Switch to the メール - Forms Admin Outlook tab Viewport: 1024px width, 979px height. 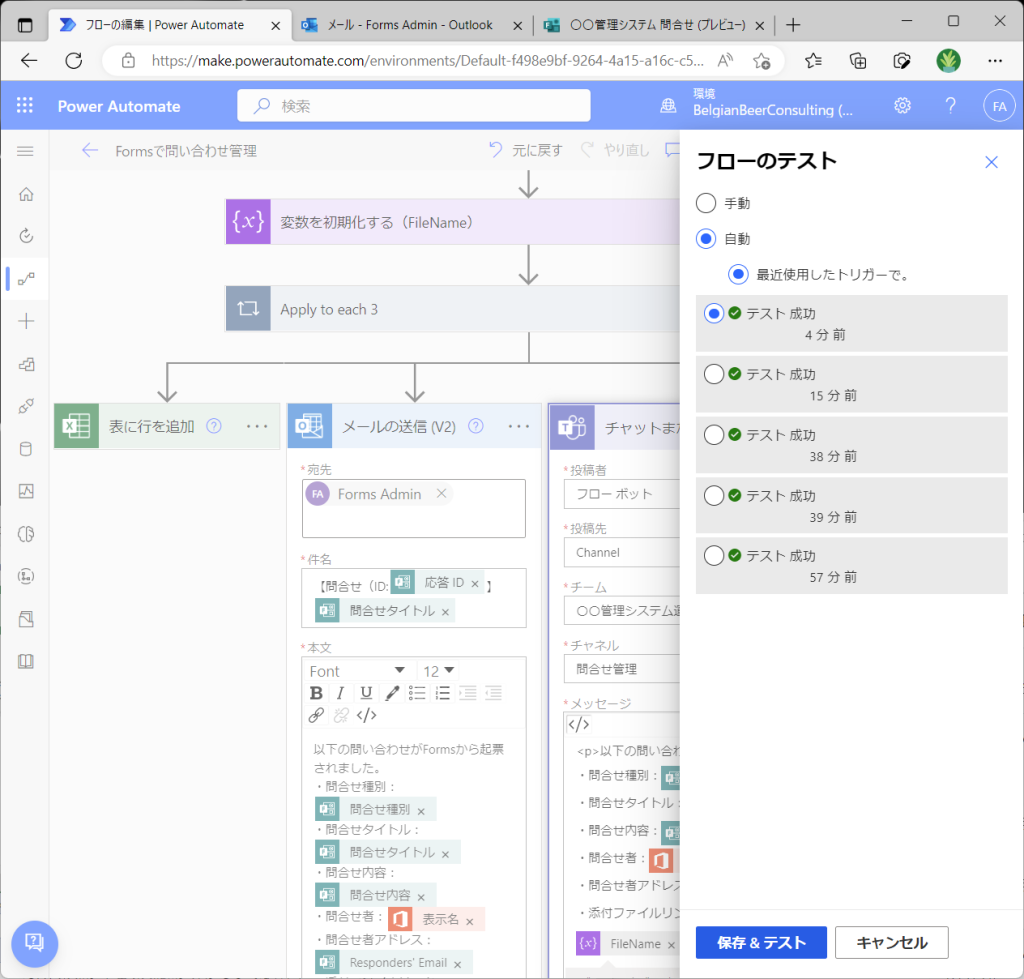[x=409, y=25]
